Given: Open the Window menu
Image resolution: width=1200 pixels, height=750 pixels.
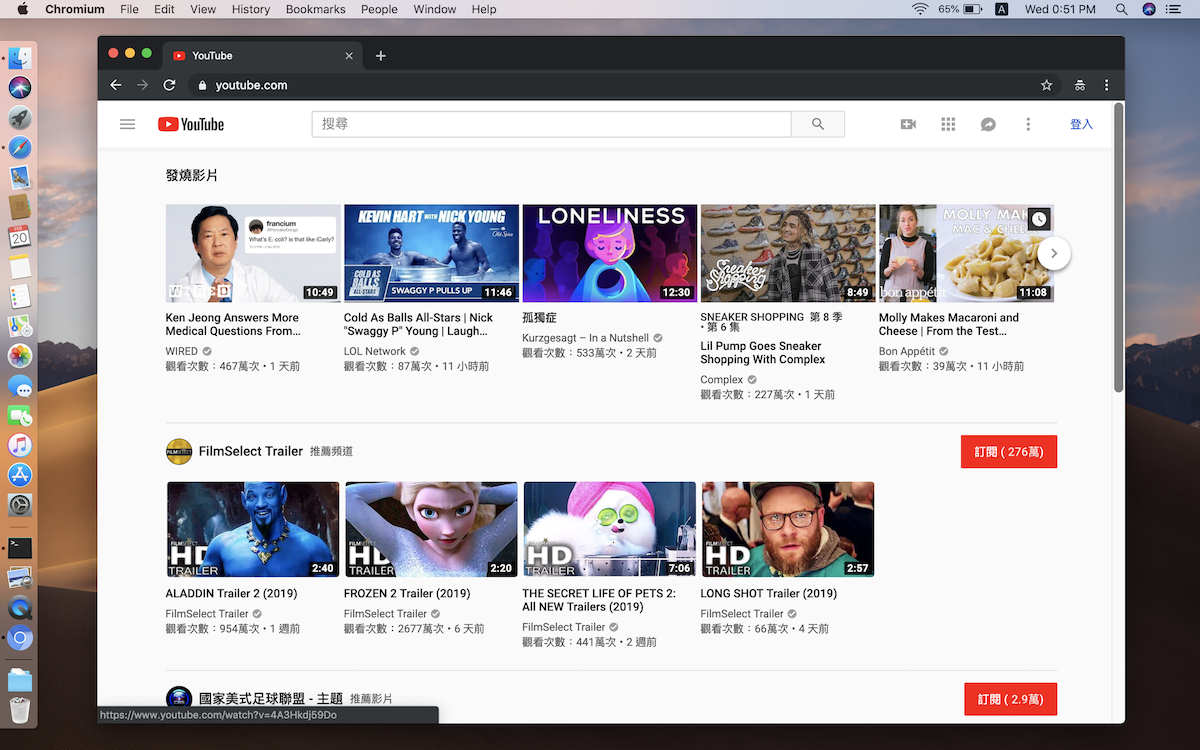Looking at the screenshot, I should click(x=435, y=9).
